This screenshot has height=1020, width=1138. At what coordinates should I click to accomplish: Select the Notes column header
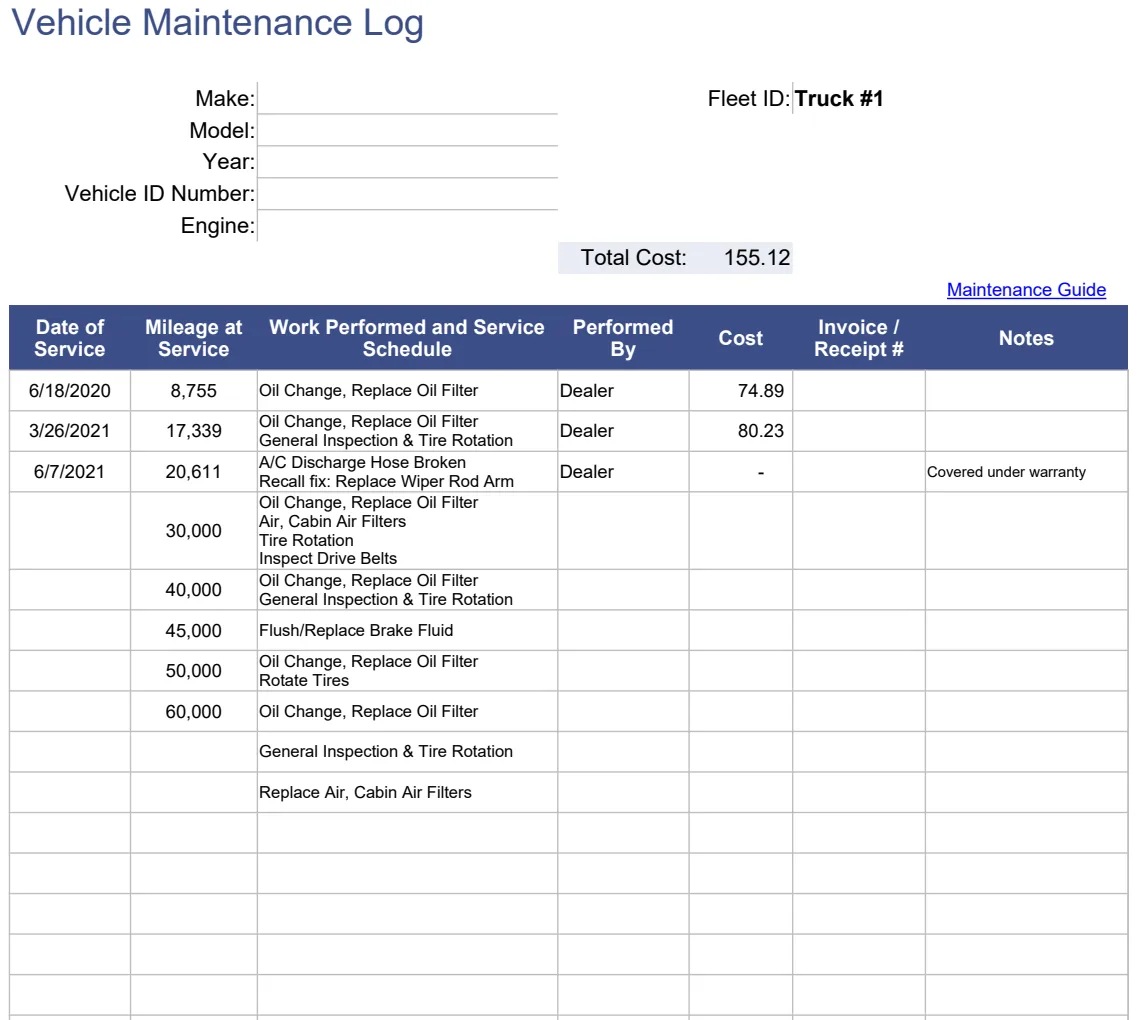(1026, 338)
